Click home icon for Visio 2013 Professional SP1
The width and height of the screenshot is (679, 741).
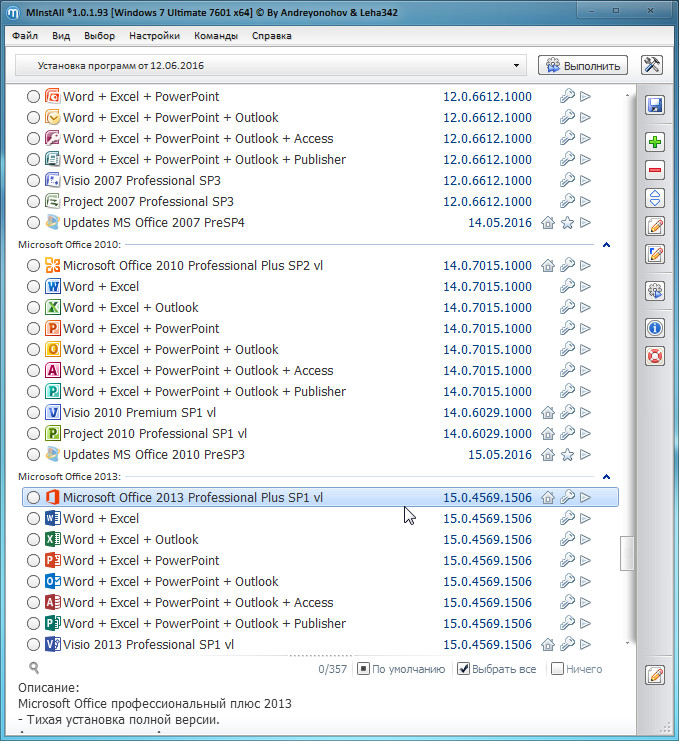point(548,644)
